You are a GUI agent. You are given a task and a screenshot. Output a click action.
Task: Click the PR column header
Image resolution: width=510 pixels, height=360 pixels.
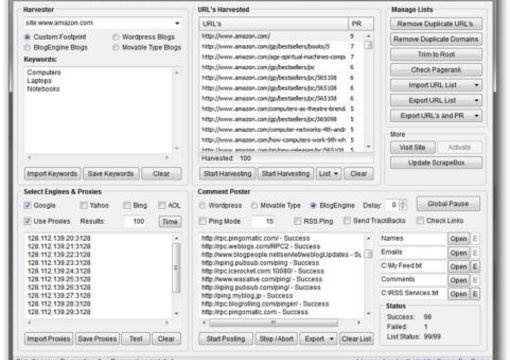click(361, 24)
